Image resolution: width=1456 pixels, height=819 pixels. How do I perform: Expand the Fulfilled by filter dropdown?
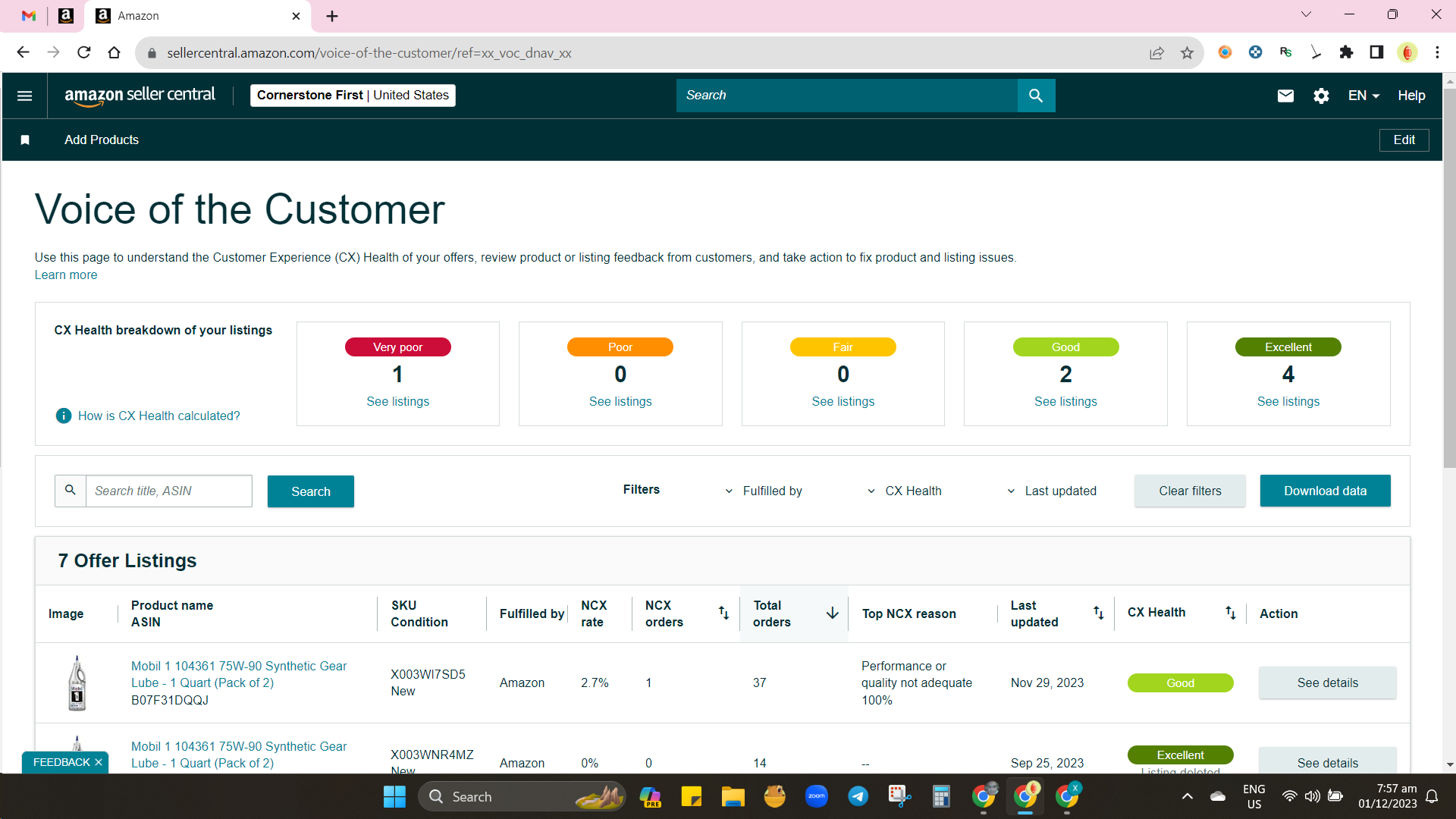tap(764, 491)
